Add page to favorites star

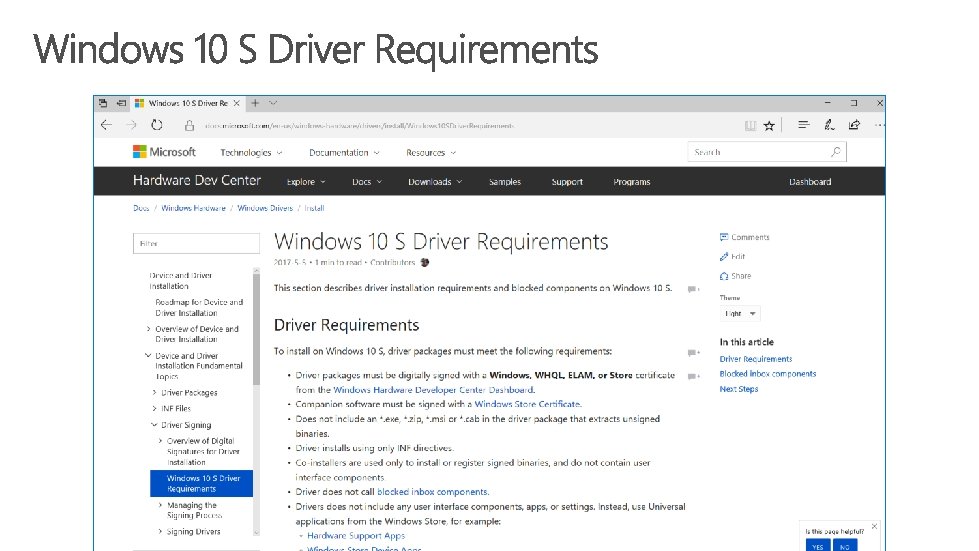point(769,126)
